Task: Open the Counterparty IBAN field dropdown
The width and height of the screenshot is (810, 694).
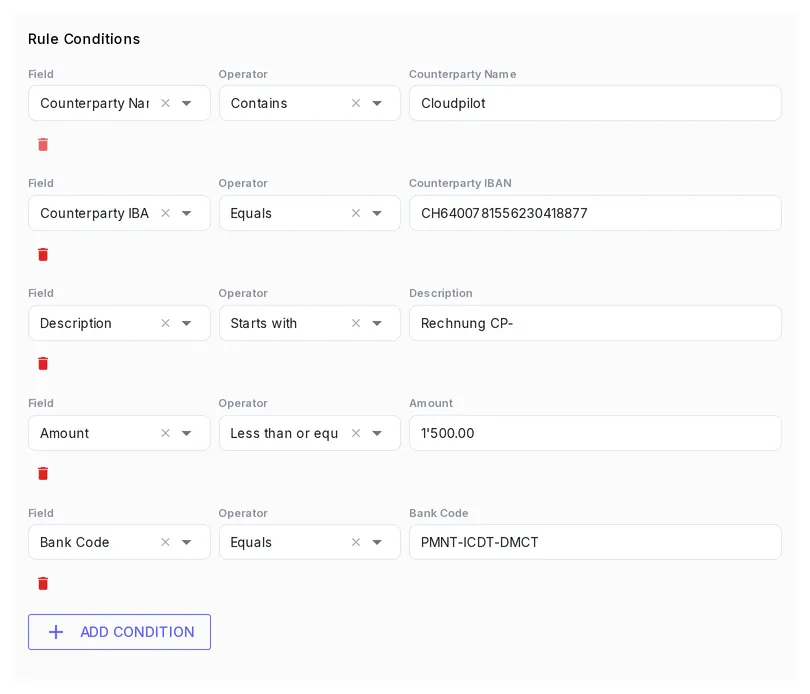Action: tap(186, 213)
